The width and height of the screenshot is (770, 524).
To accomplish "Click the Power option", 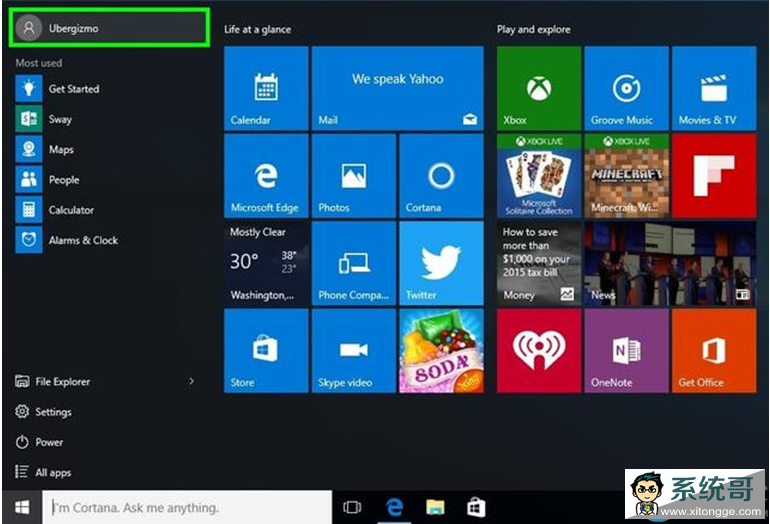I will pos(39,442).
